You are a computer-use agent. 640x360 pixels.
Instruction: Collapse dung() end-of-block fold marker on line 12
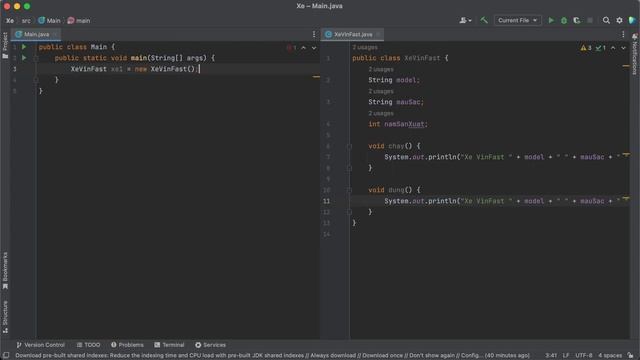pyautogui.click(x=349, y=212)
